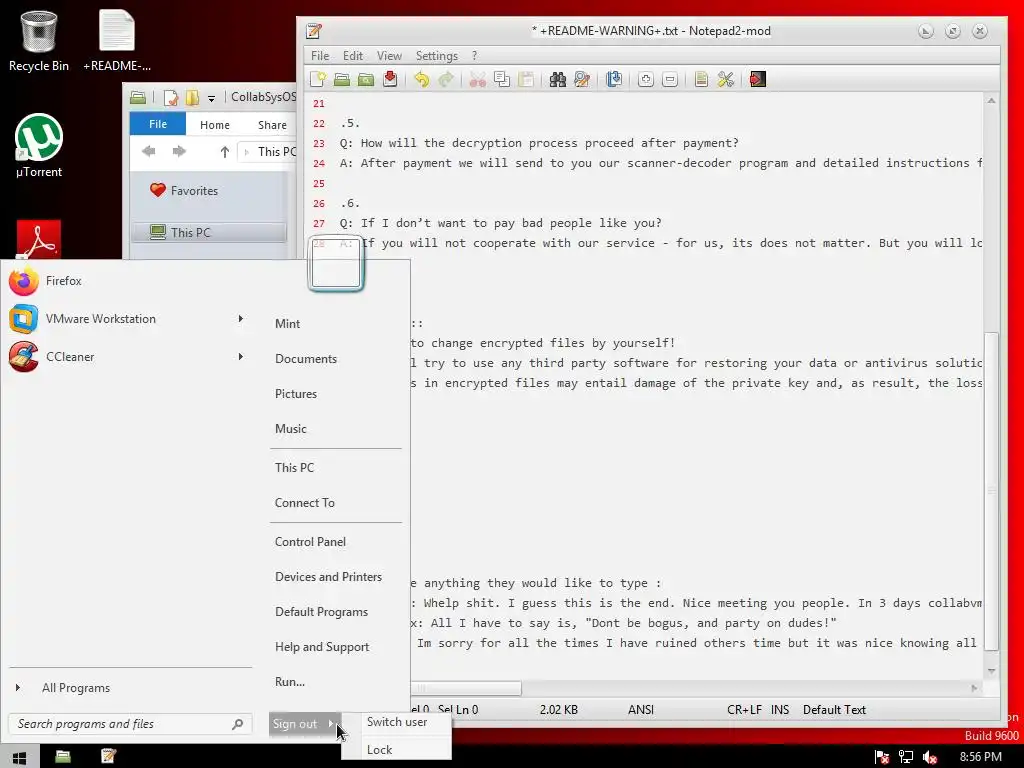Click the Open file icon in Notepad2 toolbar
Screen dimensions: 1024x768
[x=342, y=80]
